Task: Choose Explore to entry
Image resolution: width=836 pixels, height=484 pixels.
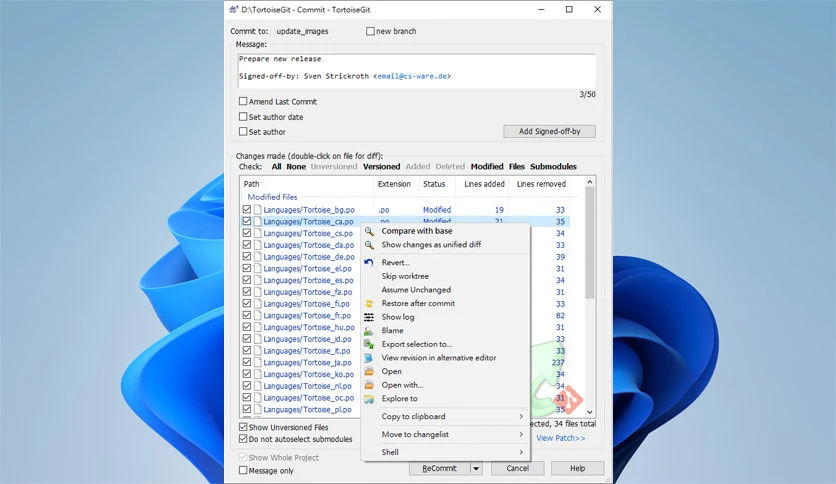Action: [x=446, y=399]
